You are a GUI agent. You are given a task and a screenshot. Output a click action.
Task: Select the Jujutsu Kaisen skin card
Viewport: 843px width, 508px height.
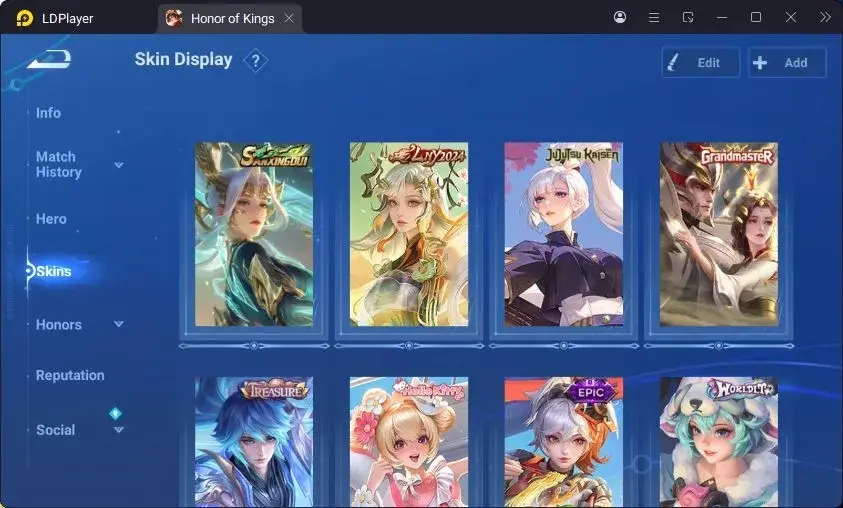563,234
